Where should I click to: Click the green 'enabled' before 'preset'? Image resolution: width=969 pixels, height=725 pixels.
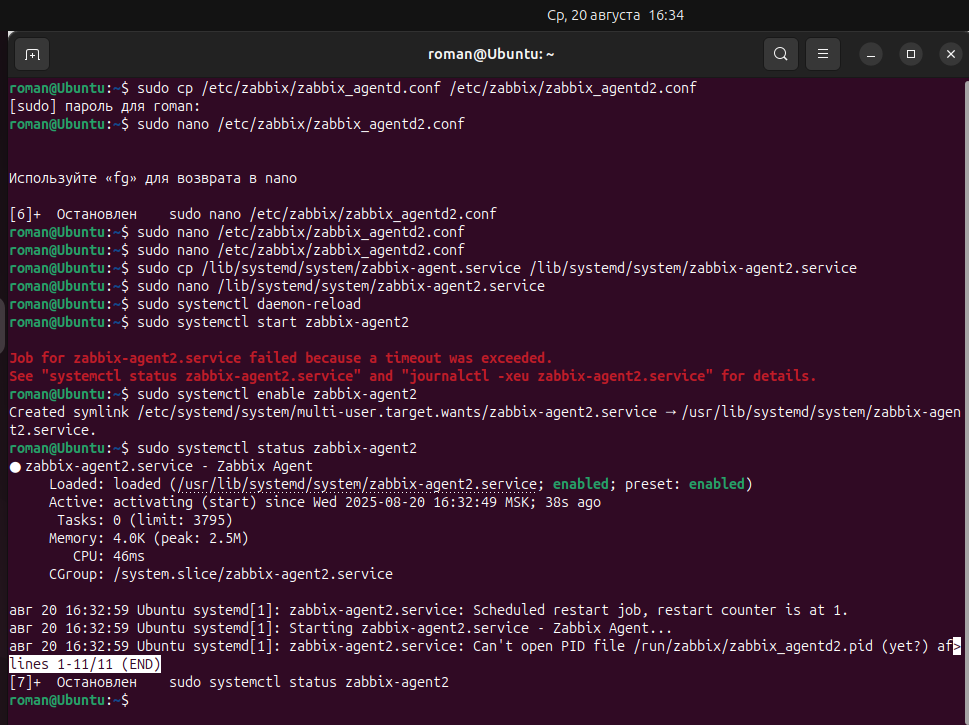point(580,484)
